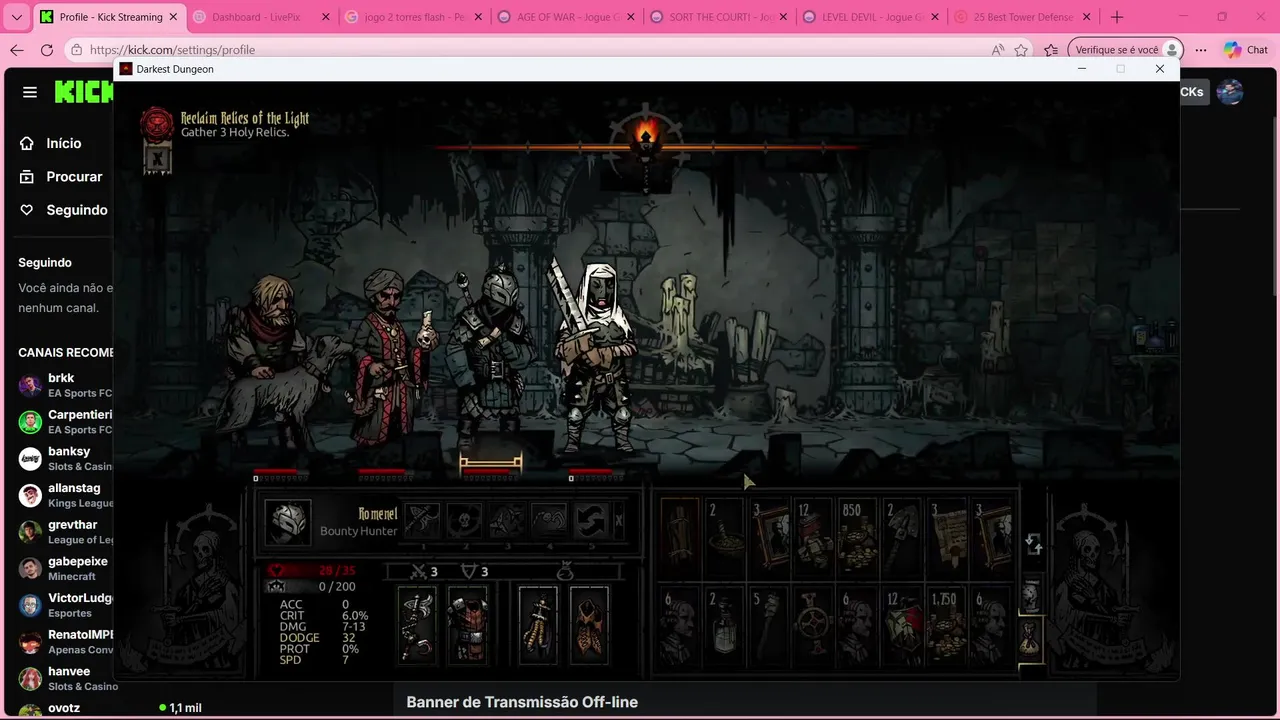This screenshot has height=720, width=1280.
Task: Select the 1,750 gold pile
Action: click(948, 627)
